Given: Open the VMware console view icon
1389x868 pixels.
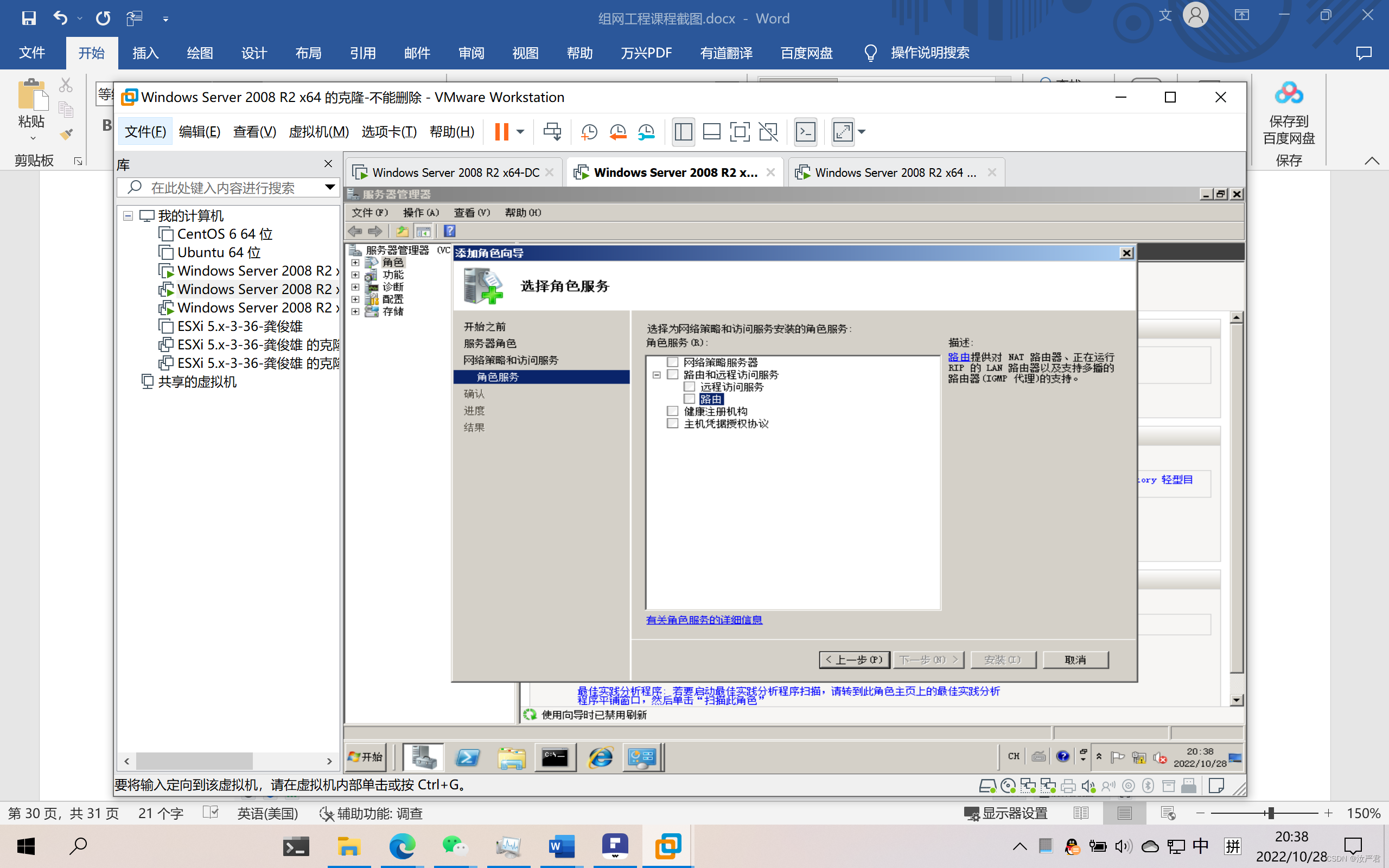Looking at the screenshot, I should pos(805,131).
